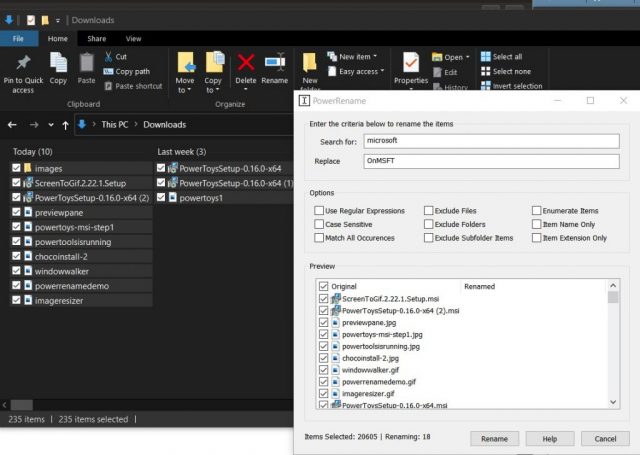Screen dimensions: 640x455
Task: Uncheck the images folder checkbox
Action: click(16, 168)
